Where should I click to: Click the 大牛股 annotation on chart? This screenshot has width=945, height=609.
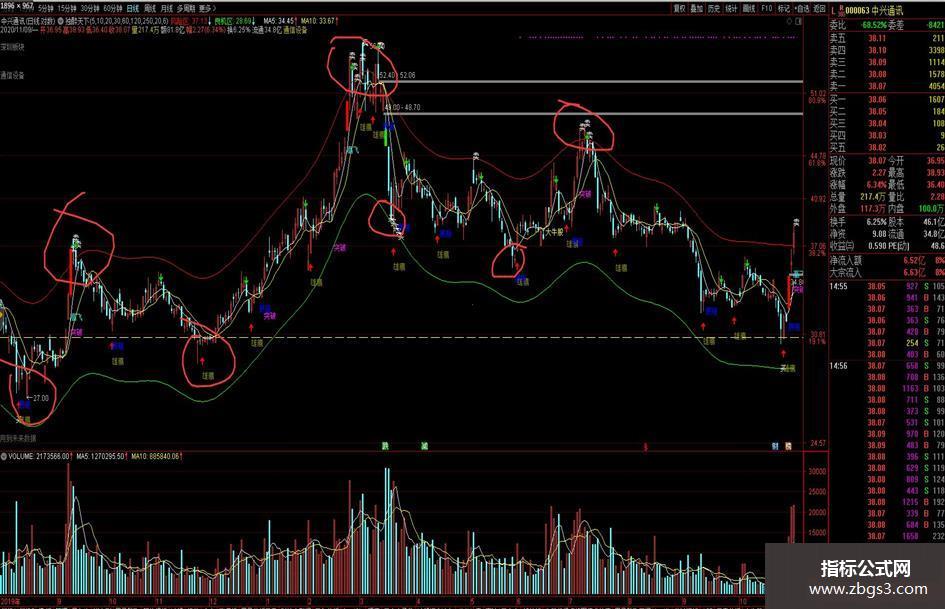[x=554, y=232]
